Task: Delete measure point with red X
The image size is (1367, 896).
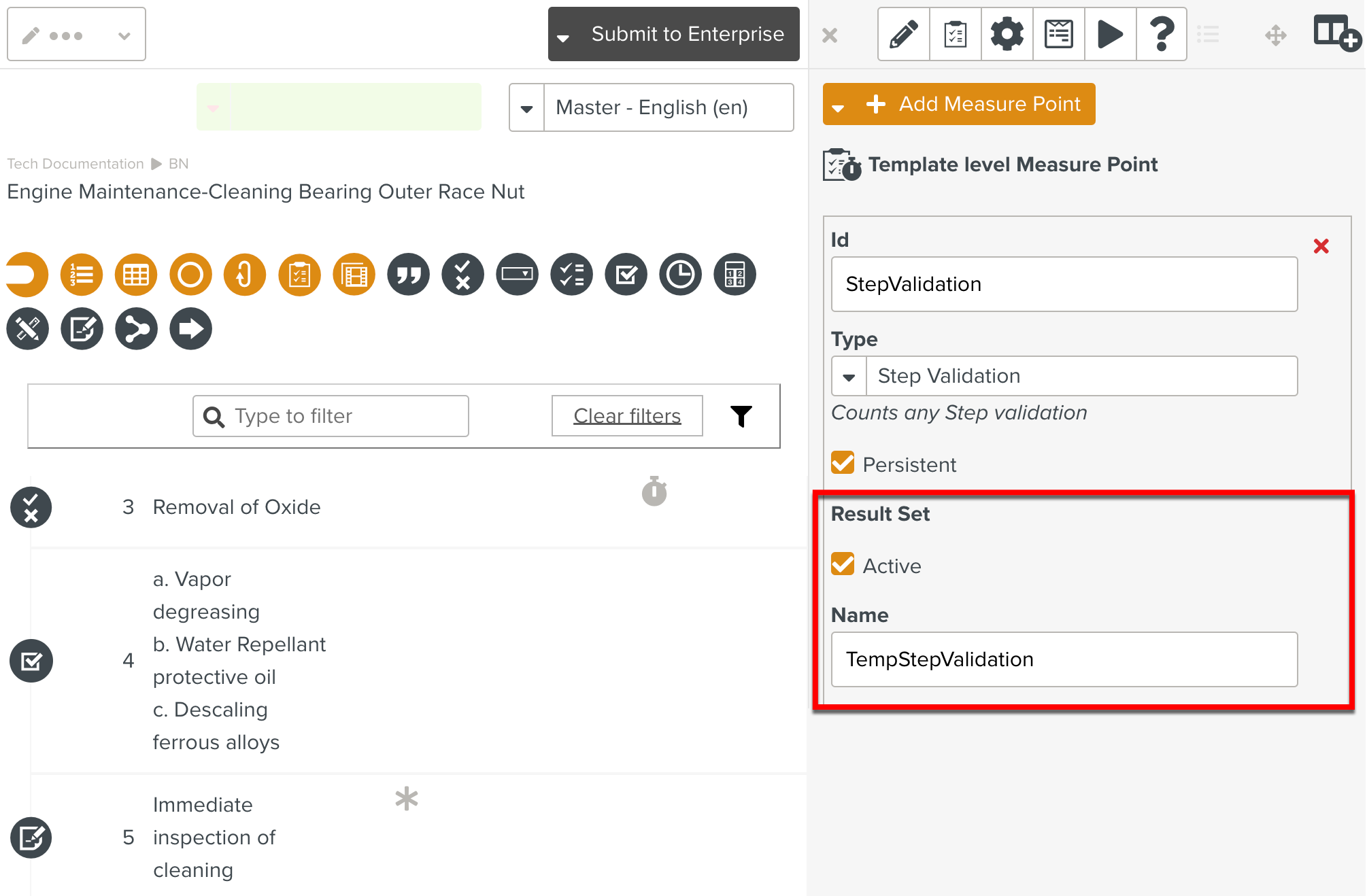Action: 1321,246
